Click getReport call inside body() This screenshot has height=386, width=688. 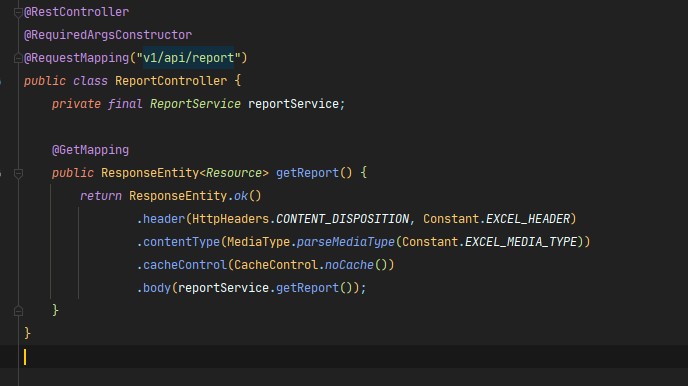point(307,288)
